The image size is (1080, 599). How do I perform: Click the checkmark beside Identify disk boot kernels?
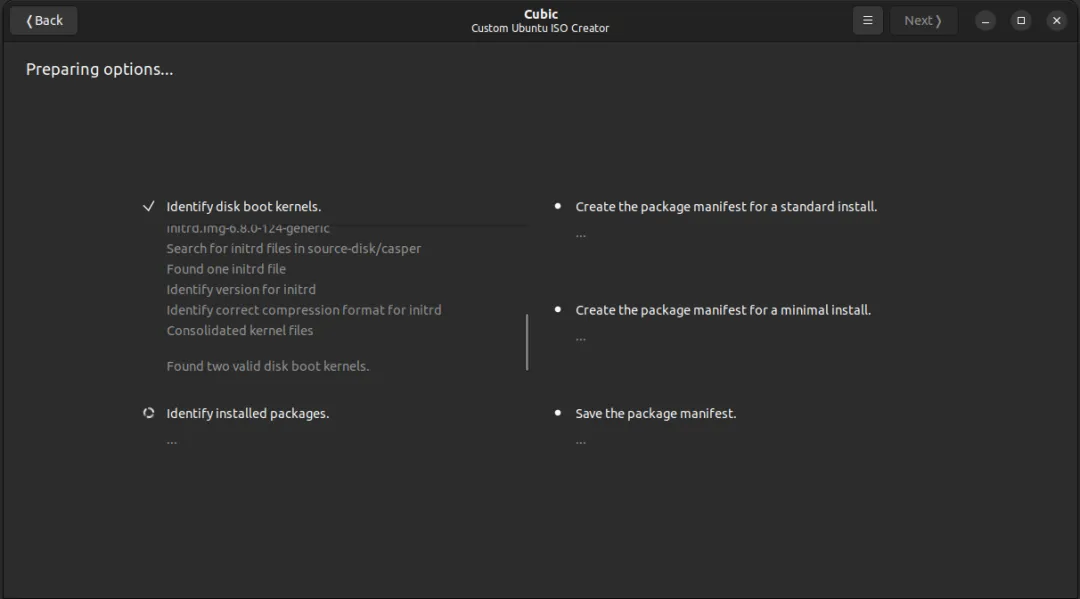pos(148,207)
